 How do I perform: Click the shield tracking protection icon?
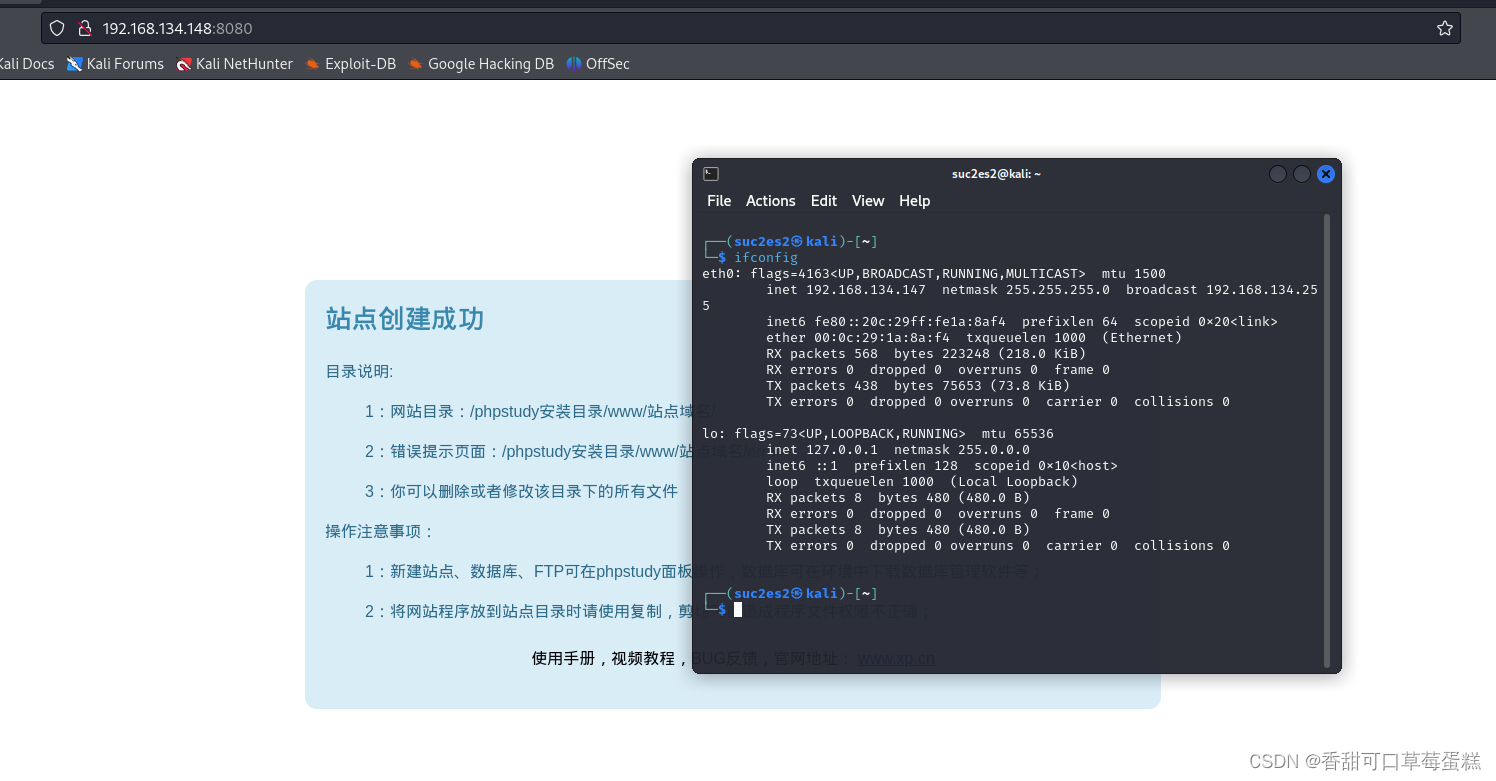[x=57, y=28]
